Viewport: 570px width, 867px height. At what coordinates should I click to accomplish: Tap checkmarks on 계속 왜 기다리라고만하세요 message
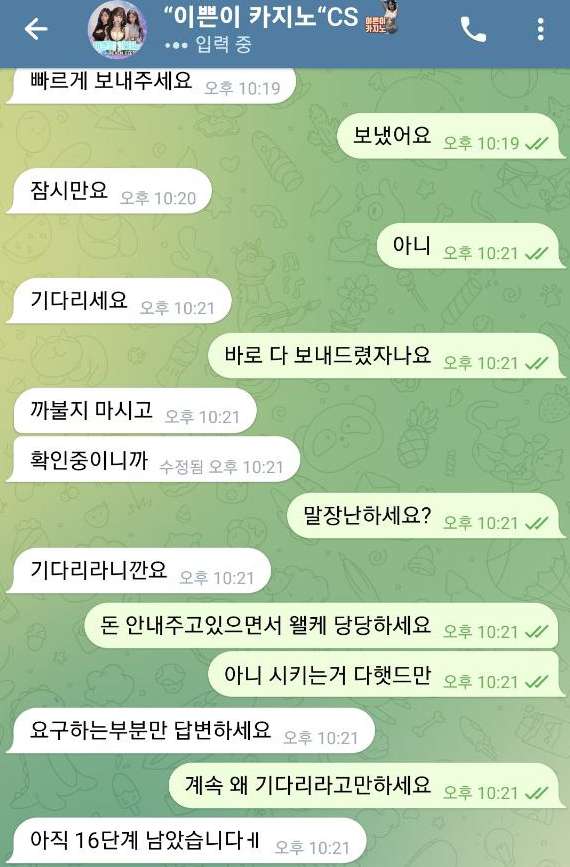[536, 793]
